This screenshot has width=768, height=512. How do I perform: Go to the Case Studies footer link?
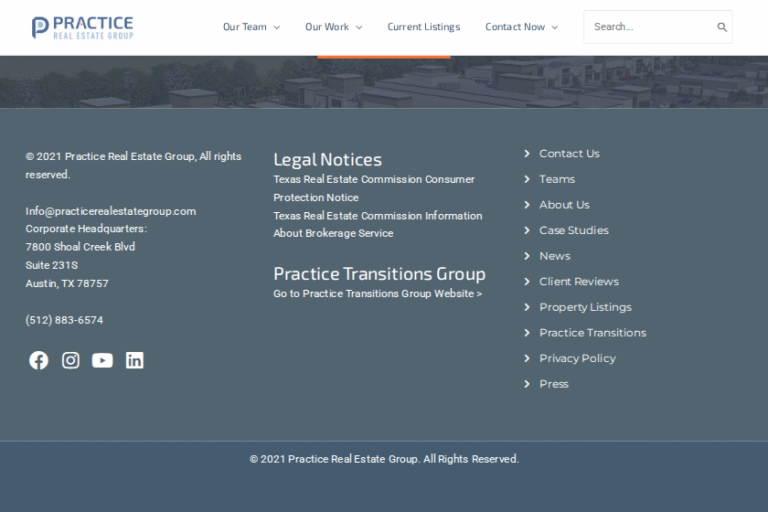[573, 231]
